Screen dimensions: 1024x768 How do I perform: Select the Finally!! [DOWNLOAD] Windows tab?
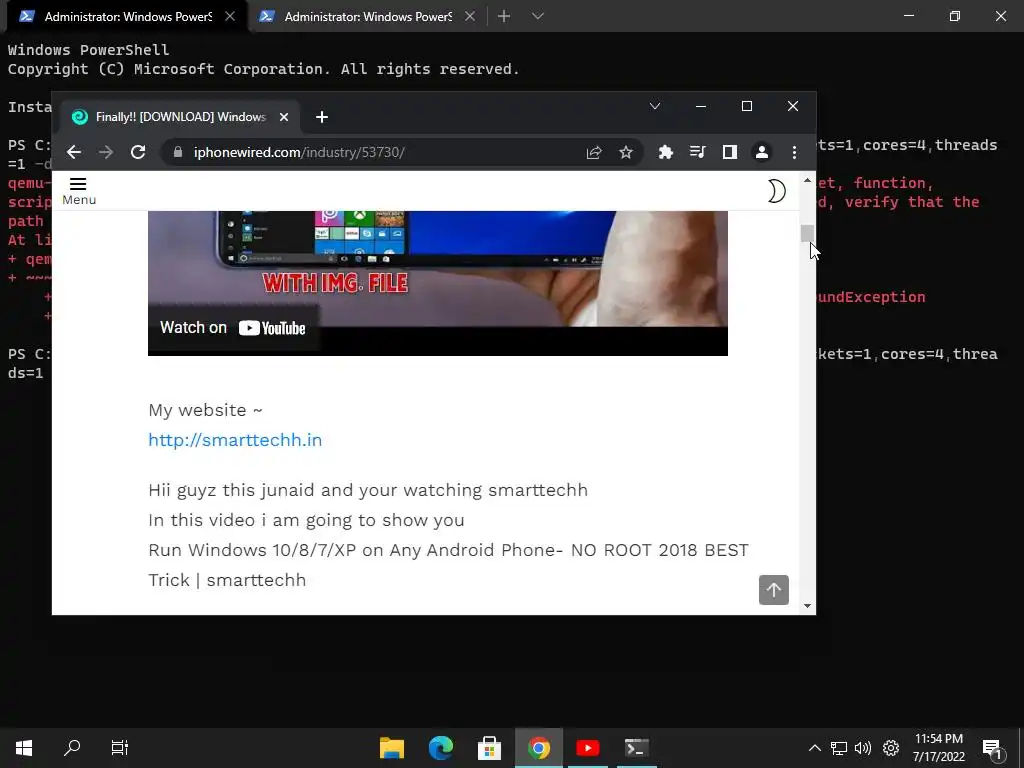pyautogui.click(x=180, y=117)
